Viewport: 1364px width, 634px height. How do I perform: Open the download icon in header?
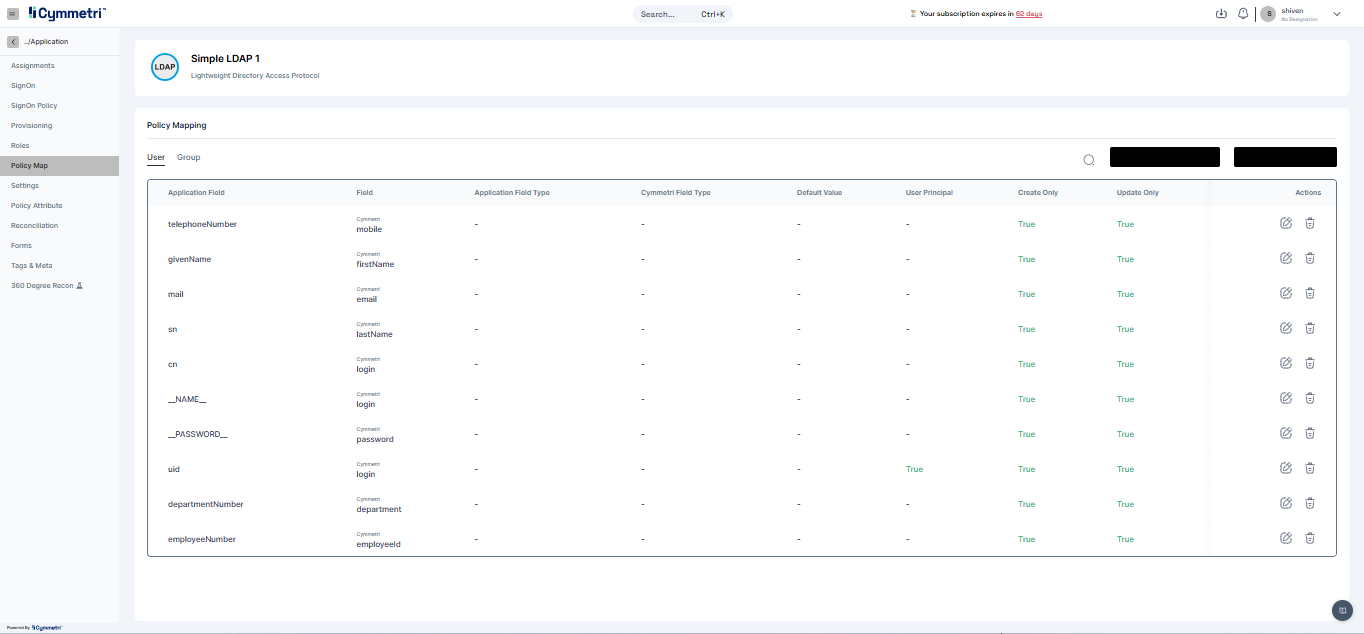coord(1221,14)
